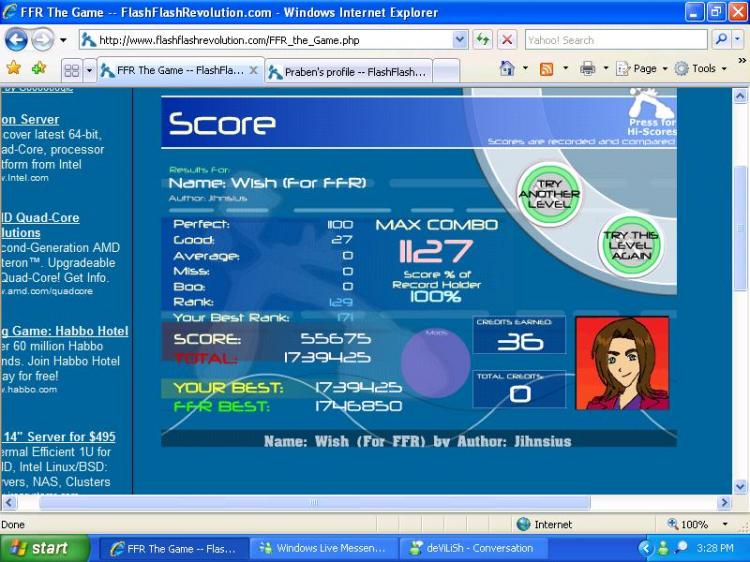Viewport: 750px width, 562px height.
Task: Click horizontal scrollbar left arrow
Action: tap(10, 503)
